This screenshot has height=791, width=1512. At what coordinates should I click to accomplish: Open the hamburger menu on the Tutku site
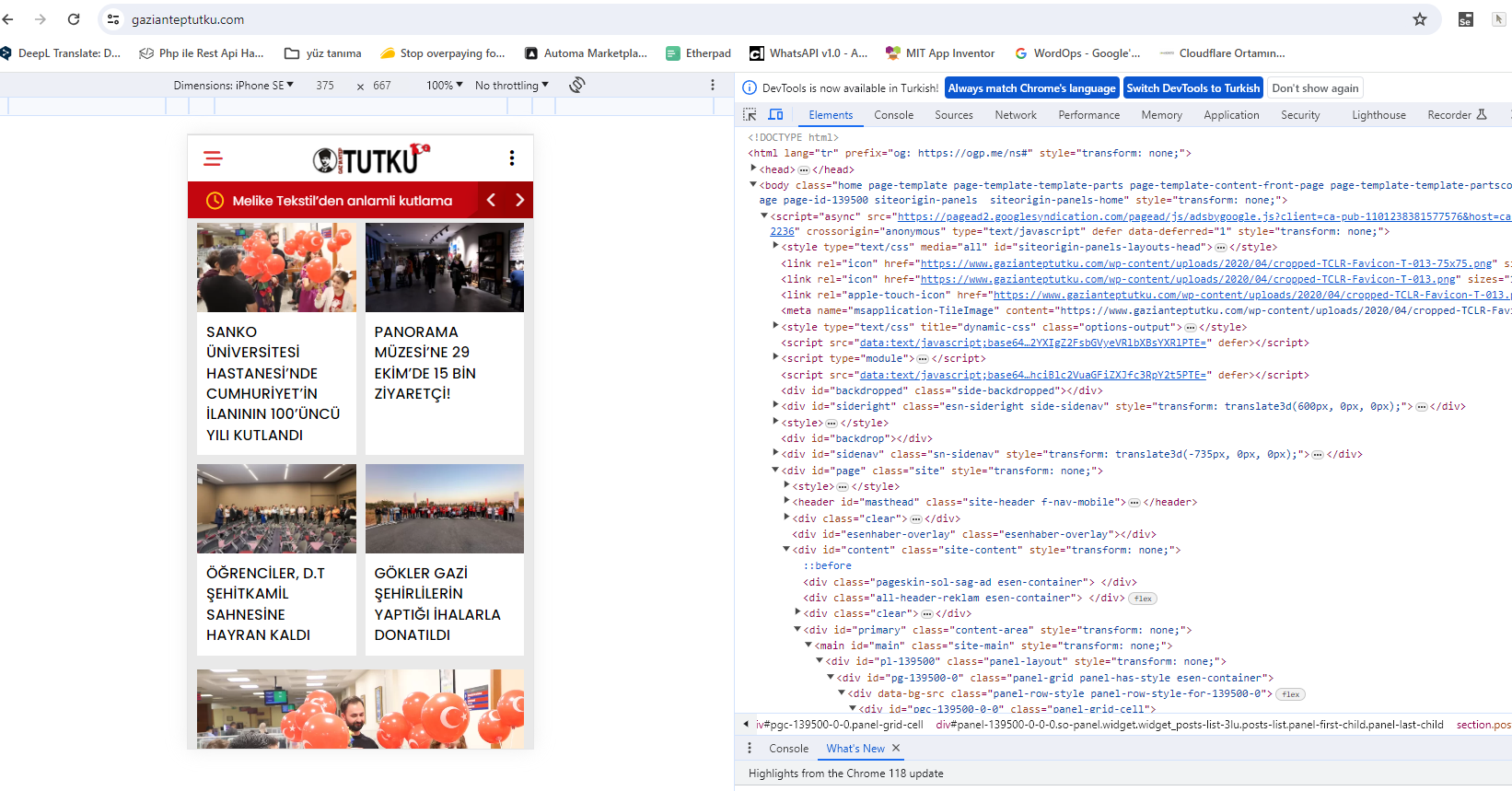[213, 158]
